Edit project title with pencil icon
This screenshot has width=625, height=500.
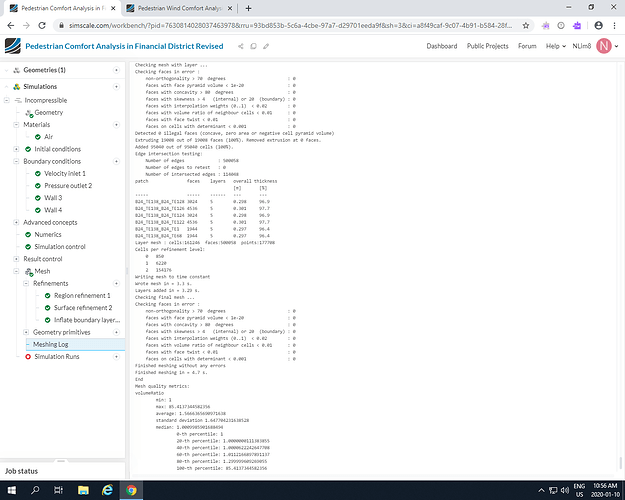[x=266, y=46]
